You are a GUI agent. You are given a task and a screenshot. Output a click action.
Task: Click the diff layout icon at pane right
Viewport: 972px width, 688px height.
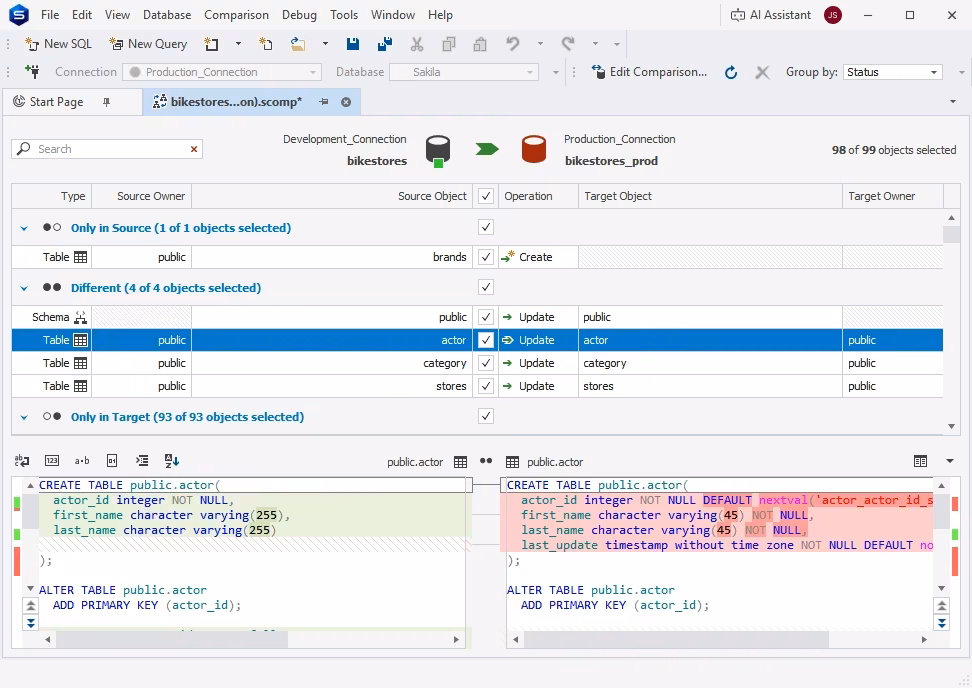(x=921, y=461)
